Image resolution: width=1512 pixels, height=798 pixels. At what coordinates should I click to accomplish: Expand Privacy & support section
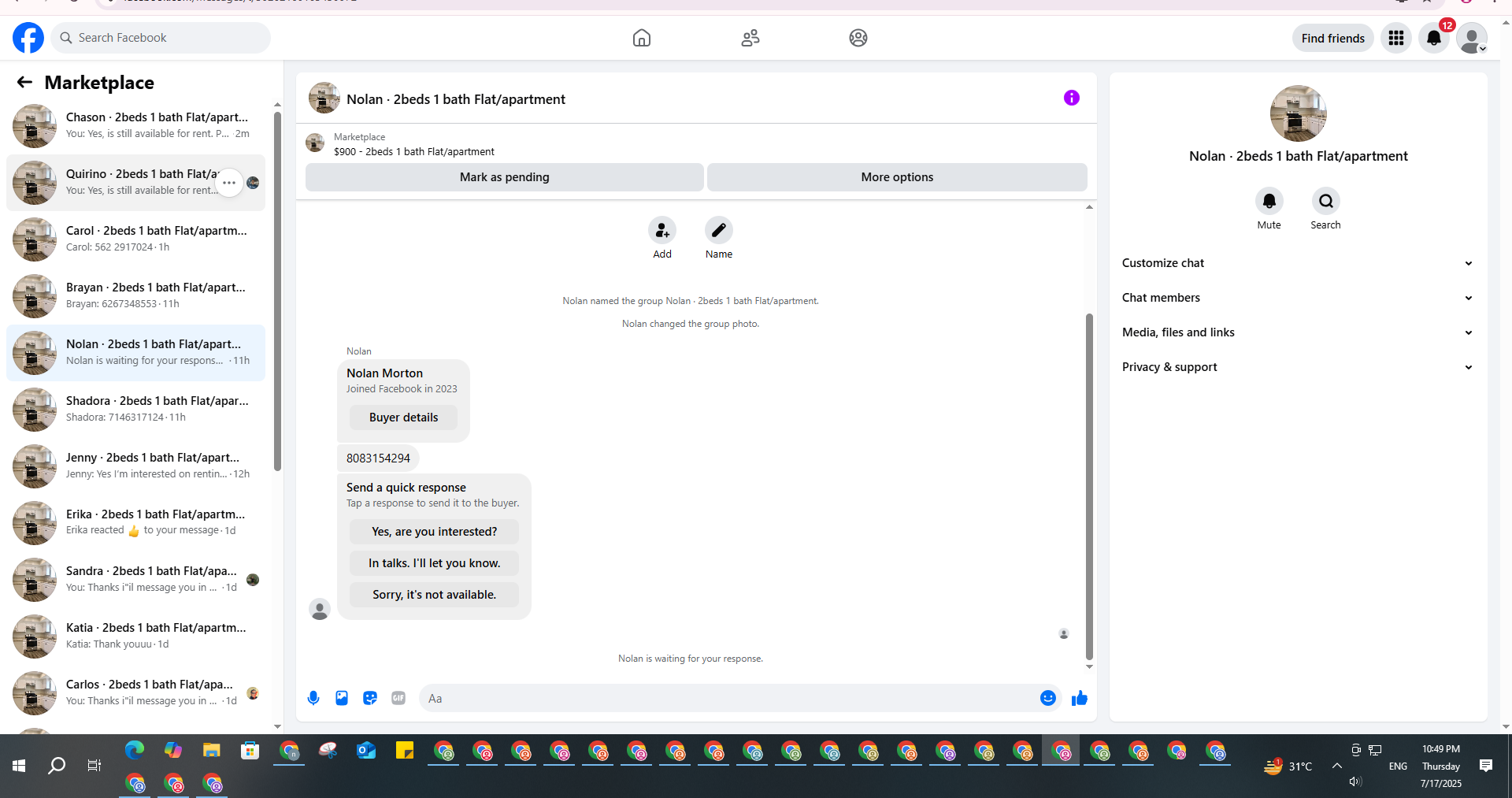coord(1298,367)
